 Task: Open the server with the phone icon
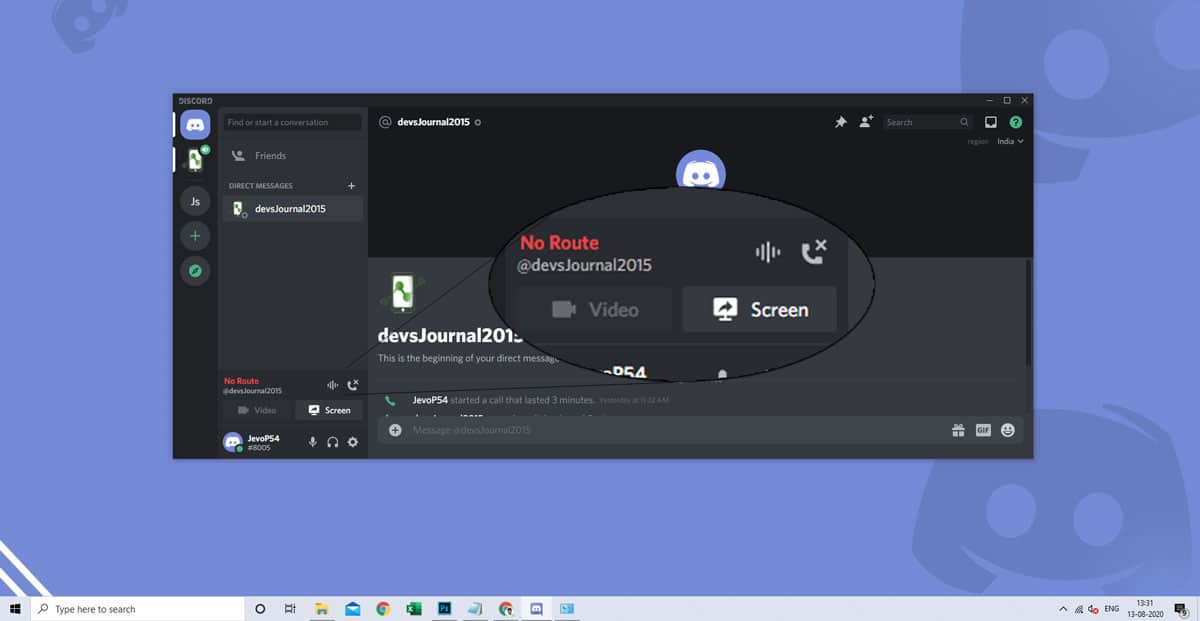(x=195, y=160)
